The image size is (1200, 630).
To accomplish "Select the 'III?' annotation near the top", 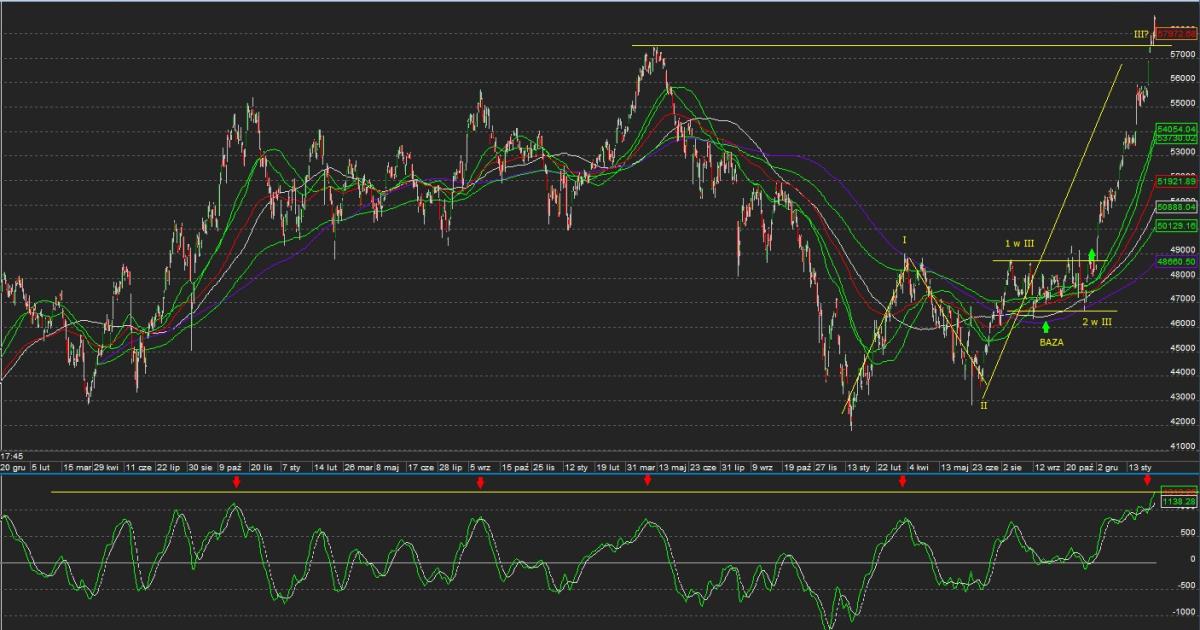I will coord(1141,34).
